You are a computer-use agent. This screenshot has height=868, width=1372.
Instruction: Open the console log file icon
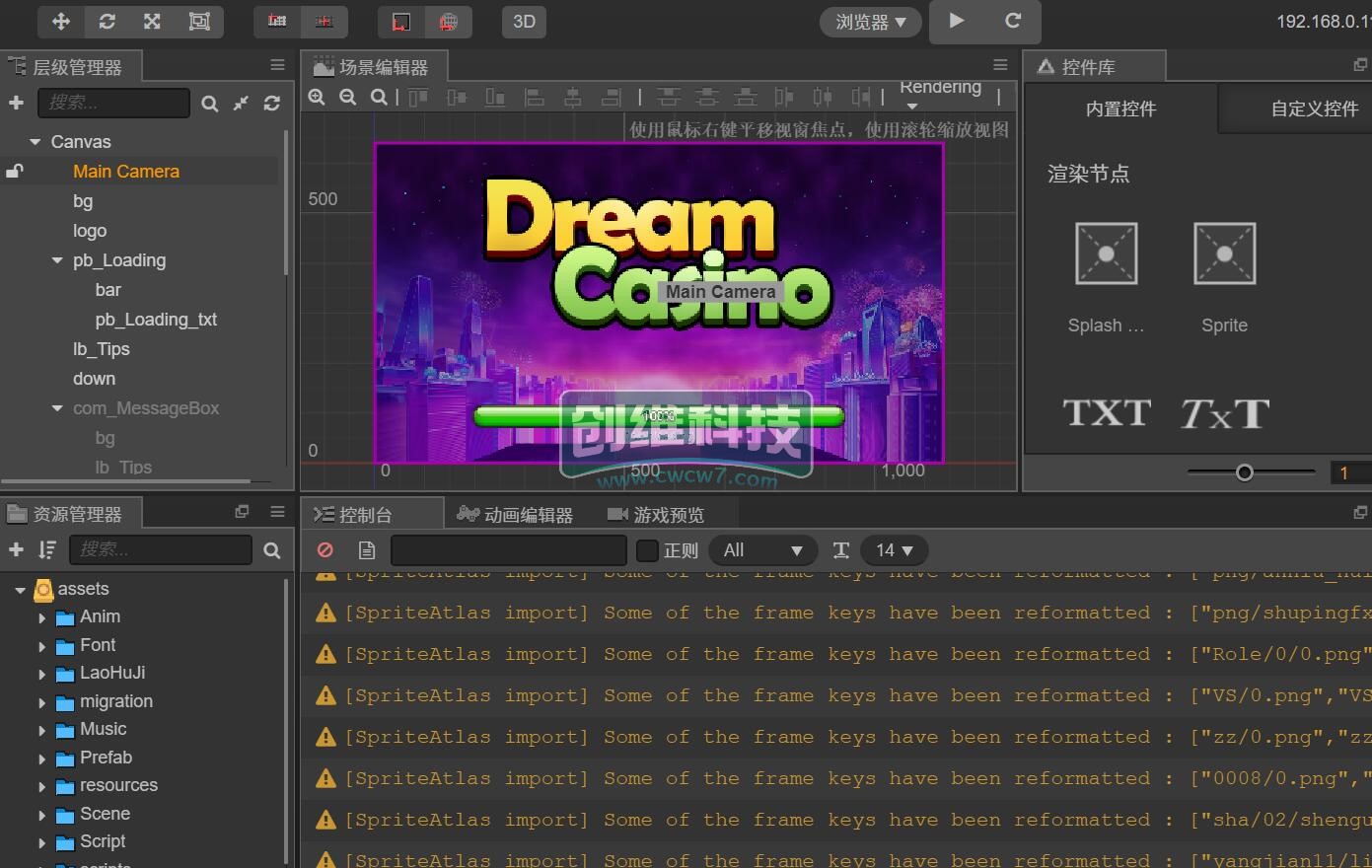(x=367, y=549)
